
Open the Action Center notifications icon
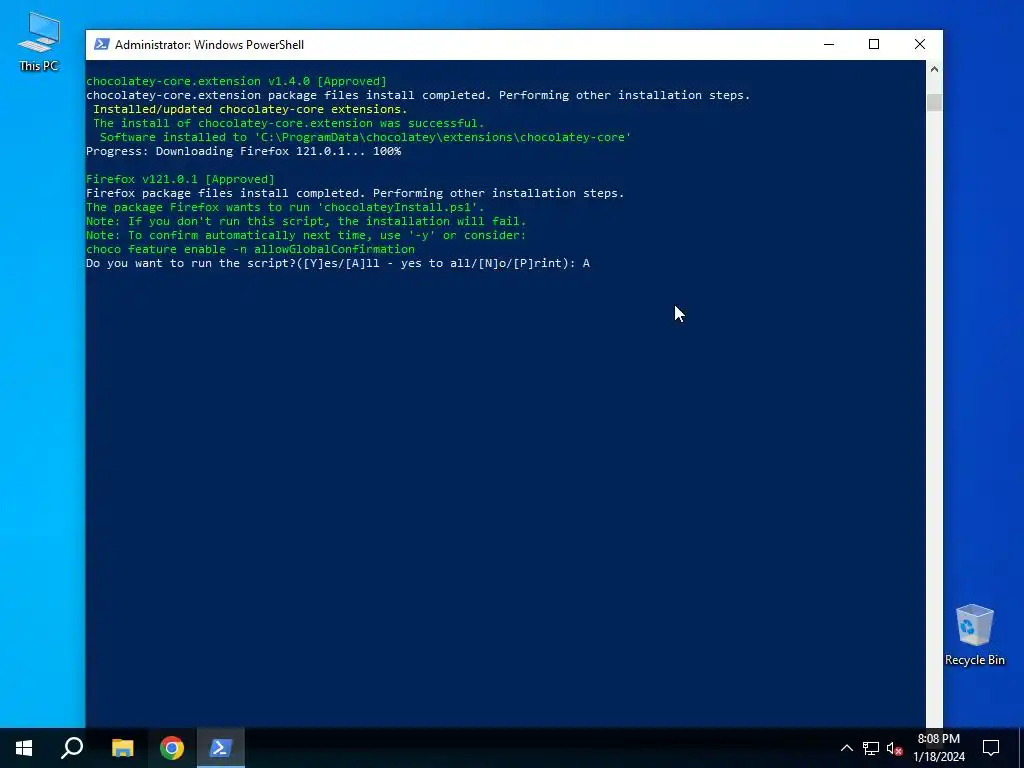point(991,748)
